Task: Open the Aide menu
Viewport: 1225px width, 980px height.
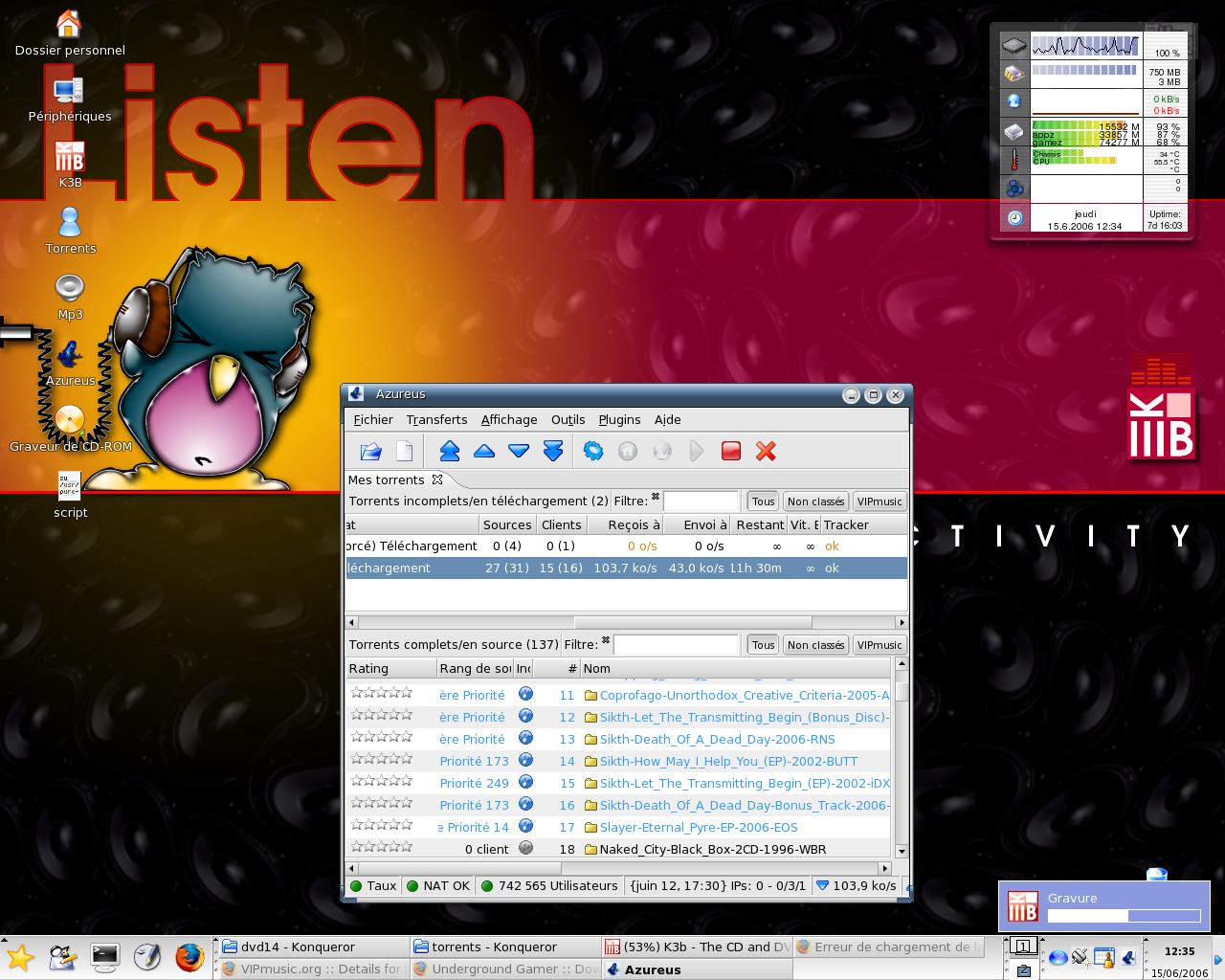Action: point(667,419)
